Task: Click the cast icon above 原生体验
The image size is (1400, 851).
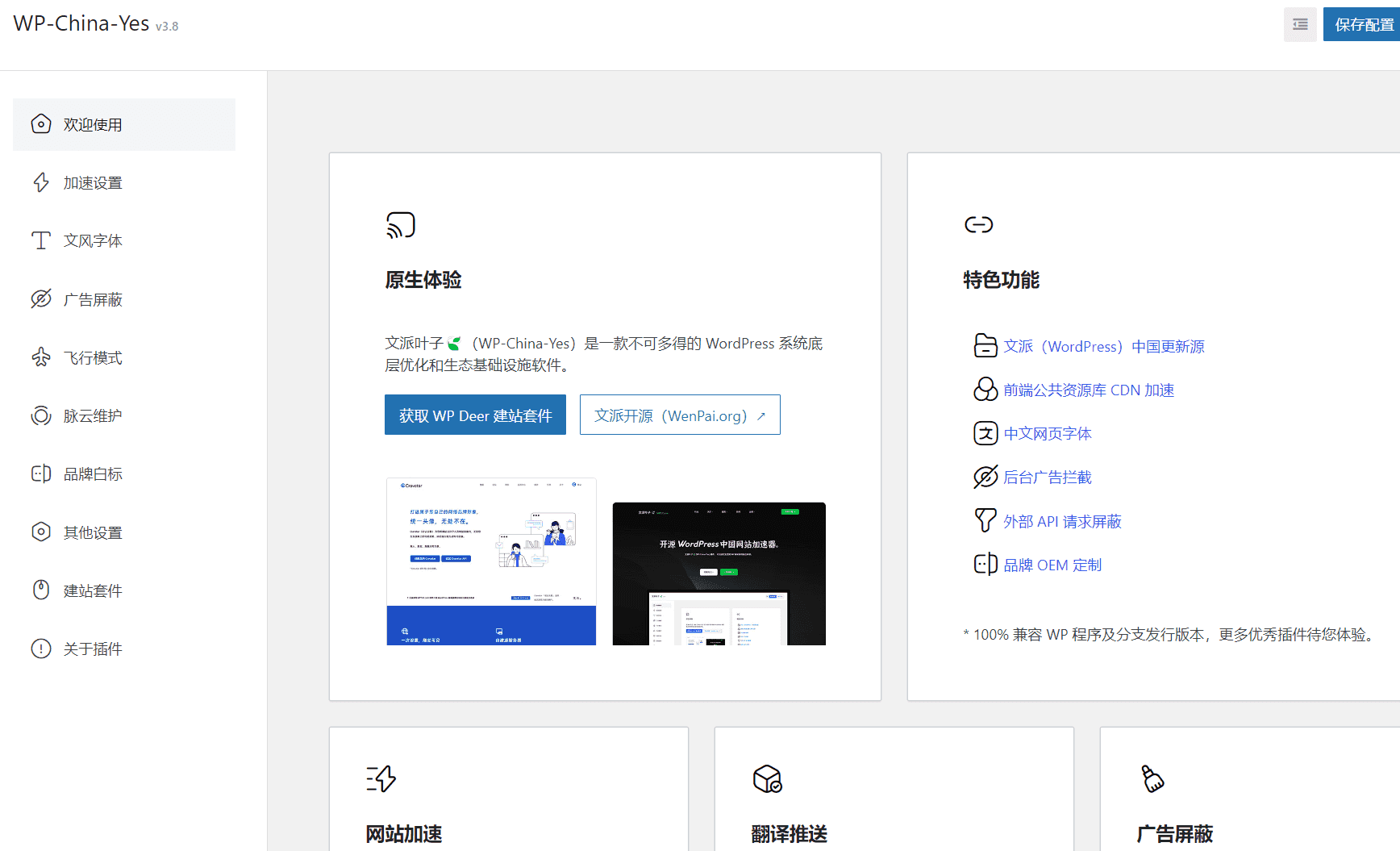Action: 401,225
